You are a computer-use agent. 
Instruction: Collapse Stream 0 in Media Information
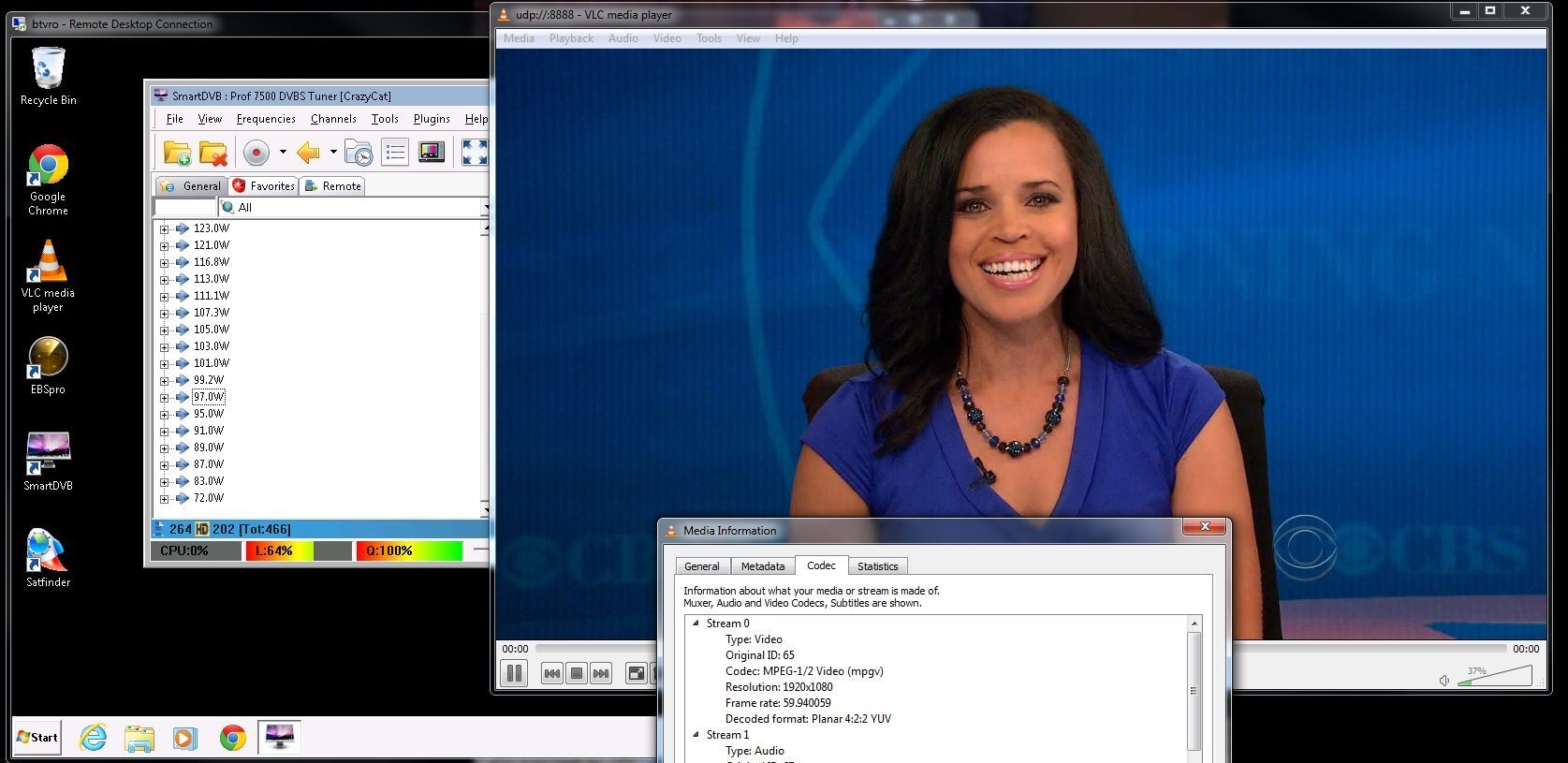click(x=696, y=624)
